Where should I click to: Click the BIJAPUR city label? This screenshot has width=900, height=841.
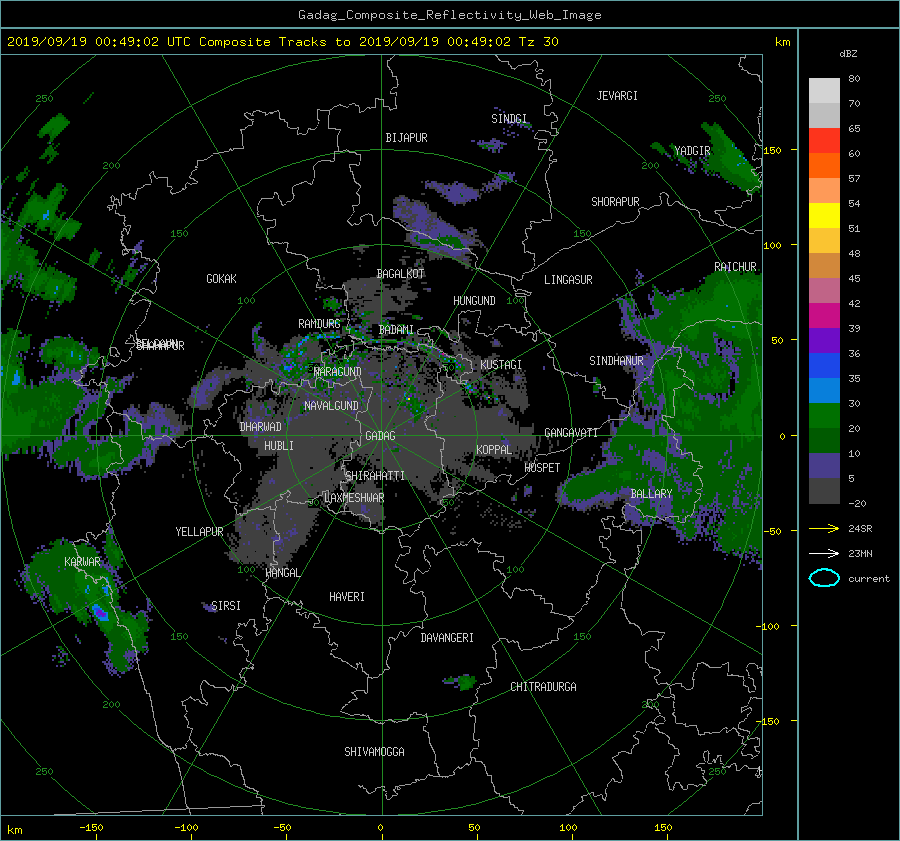406,138
